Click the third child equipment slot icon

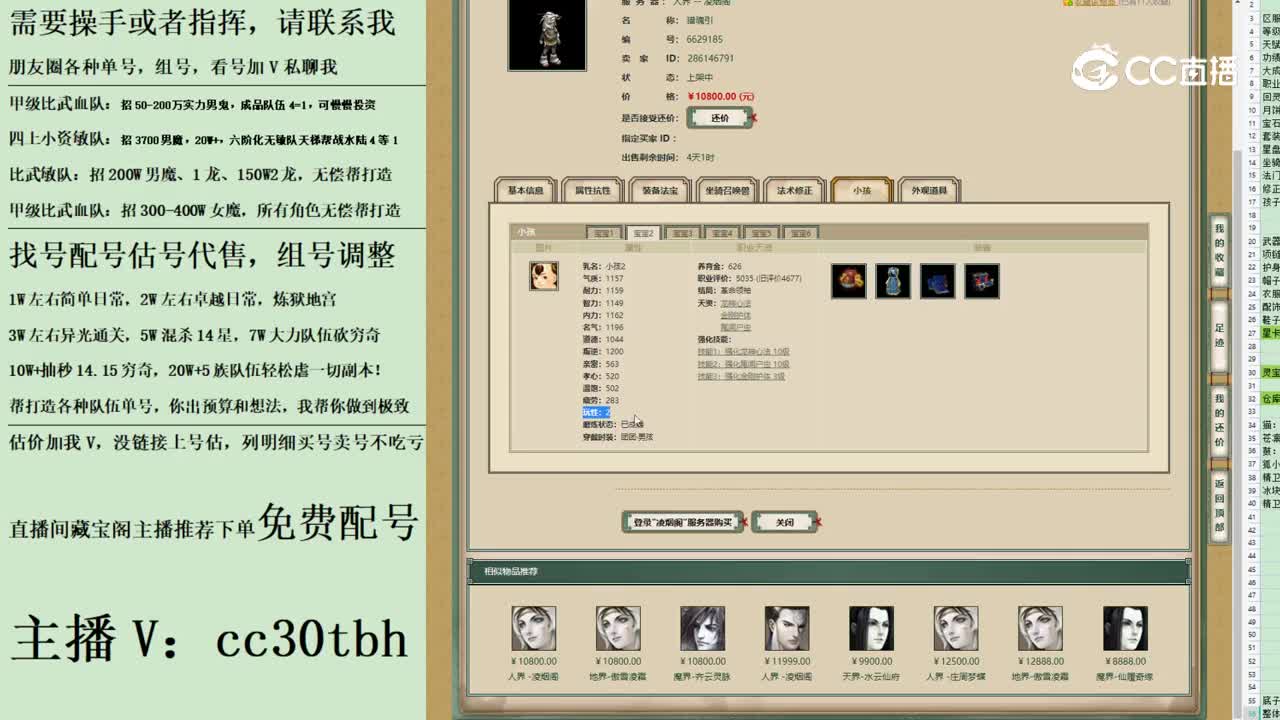tap(937, 281)
